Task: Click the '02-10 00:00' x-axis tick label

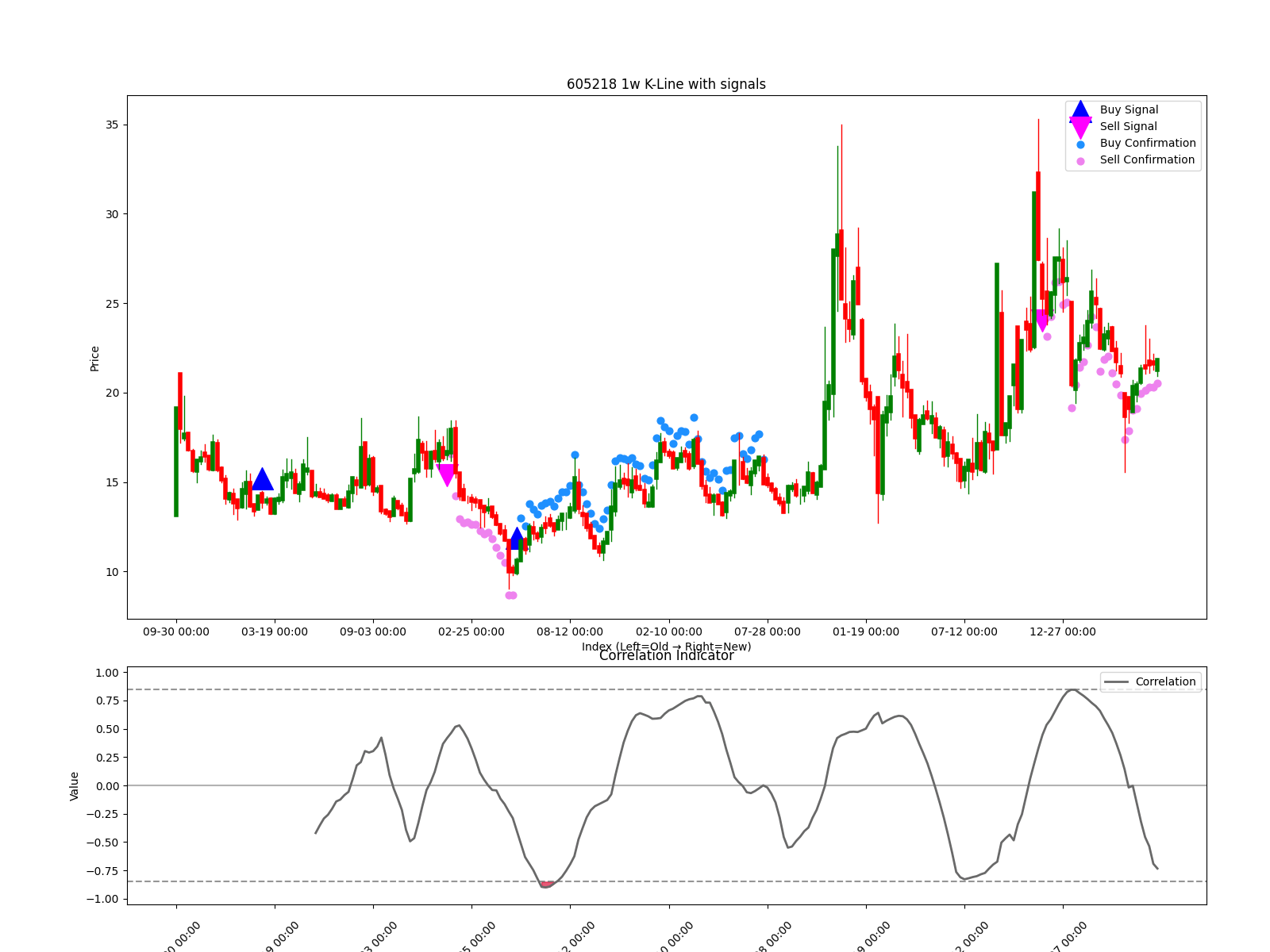Action: point(669,631)
